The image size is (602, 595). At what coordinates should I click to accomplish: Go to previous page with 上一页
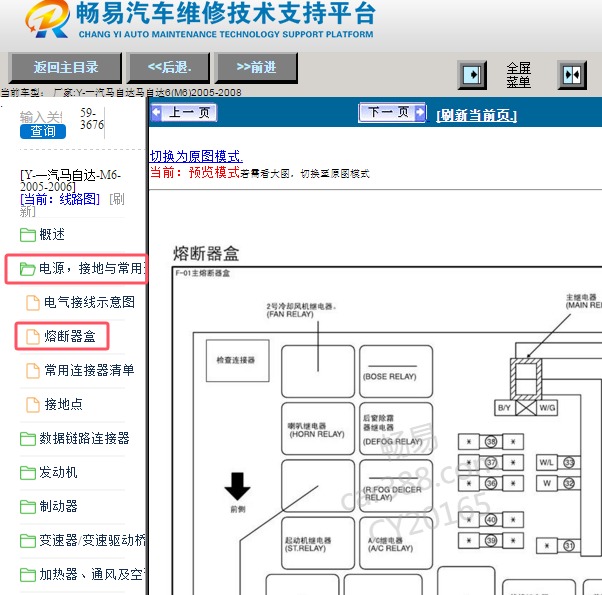184,112
